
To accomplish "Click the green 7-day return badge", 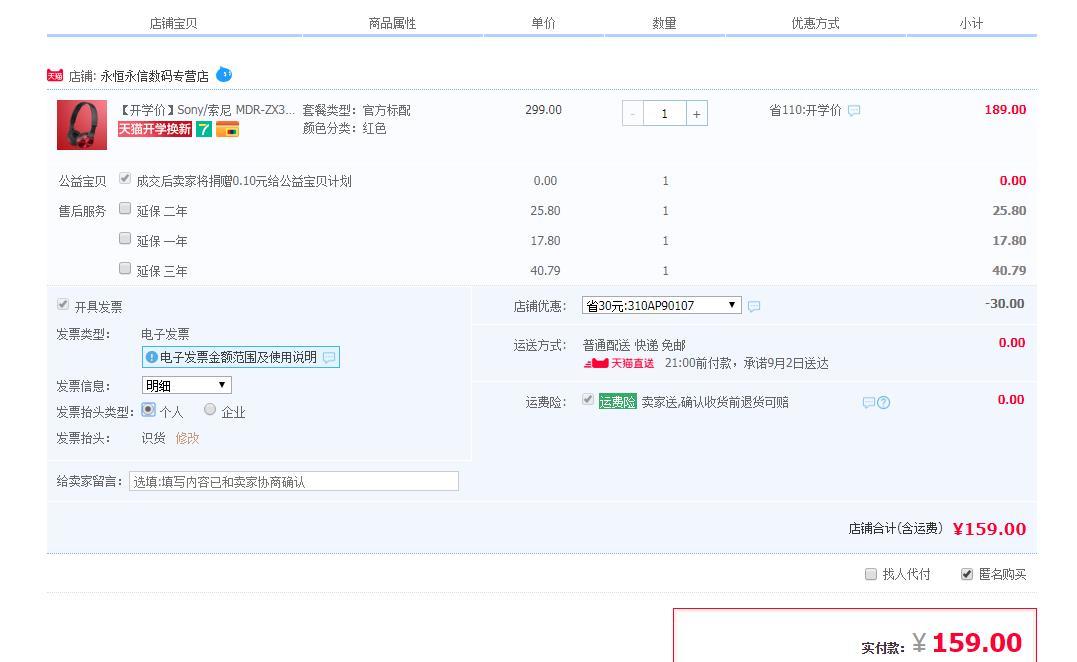I will coord(204,129).
